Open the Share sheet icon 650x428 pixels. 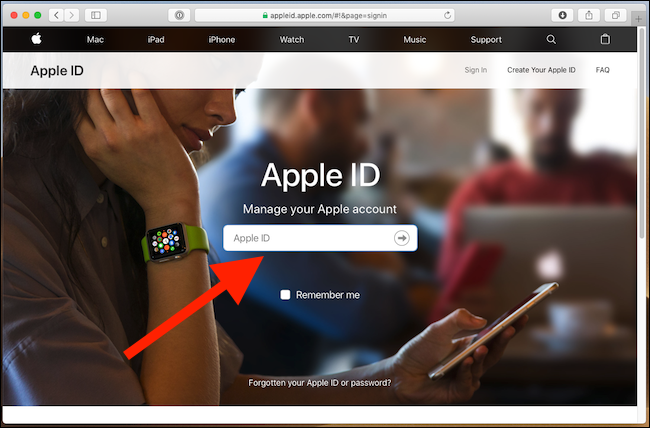click(589, 15)
